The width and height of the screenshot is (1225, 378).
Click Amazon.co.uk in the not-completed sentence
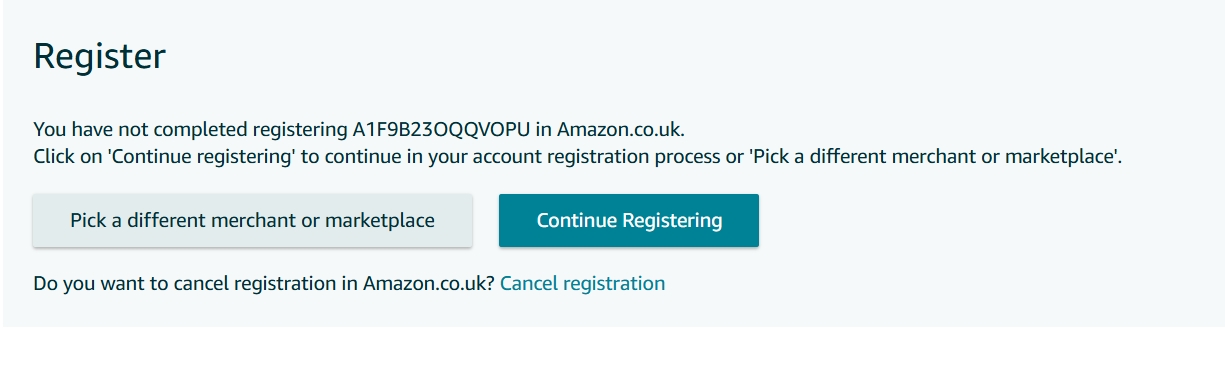click(621, 130)
